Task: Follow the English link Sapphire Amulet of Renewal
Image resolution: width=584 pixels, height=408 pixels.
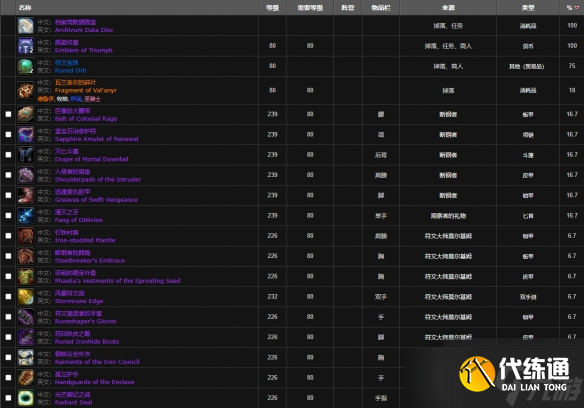Action: (x=96, y=139)
